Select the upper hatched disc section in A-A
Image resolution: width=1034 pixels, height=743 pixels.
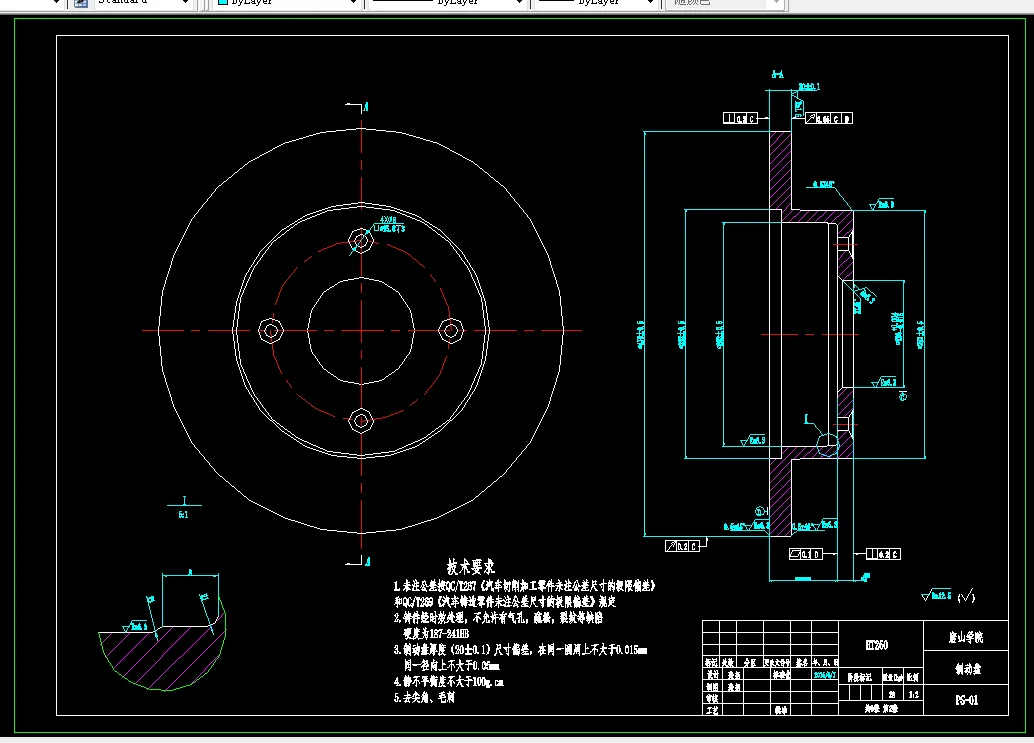781,170
